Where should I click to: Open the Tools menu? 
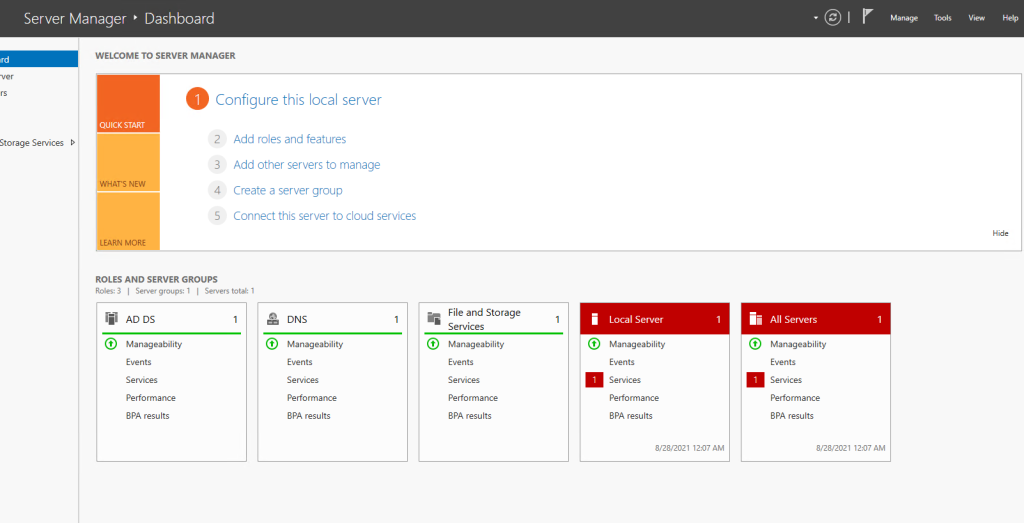942,18
